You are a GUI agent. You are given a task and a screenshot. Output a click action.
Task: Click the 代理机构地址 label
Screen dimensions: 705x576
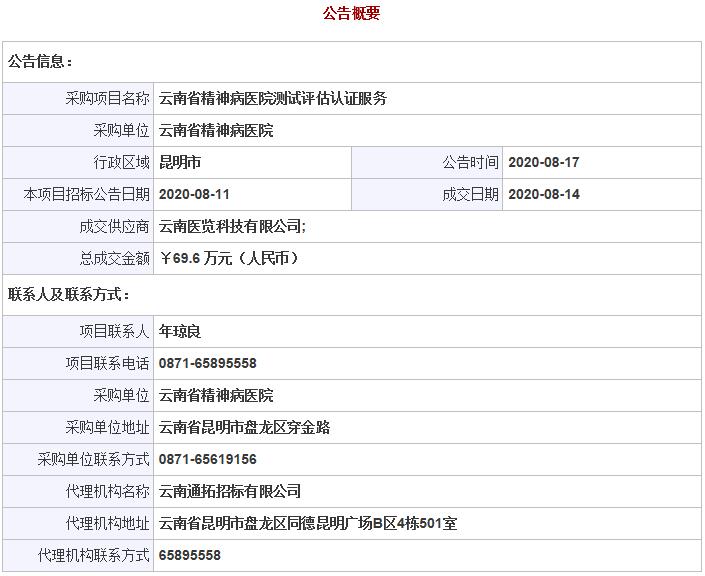107,523
